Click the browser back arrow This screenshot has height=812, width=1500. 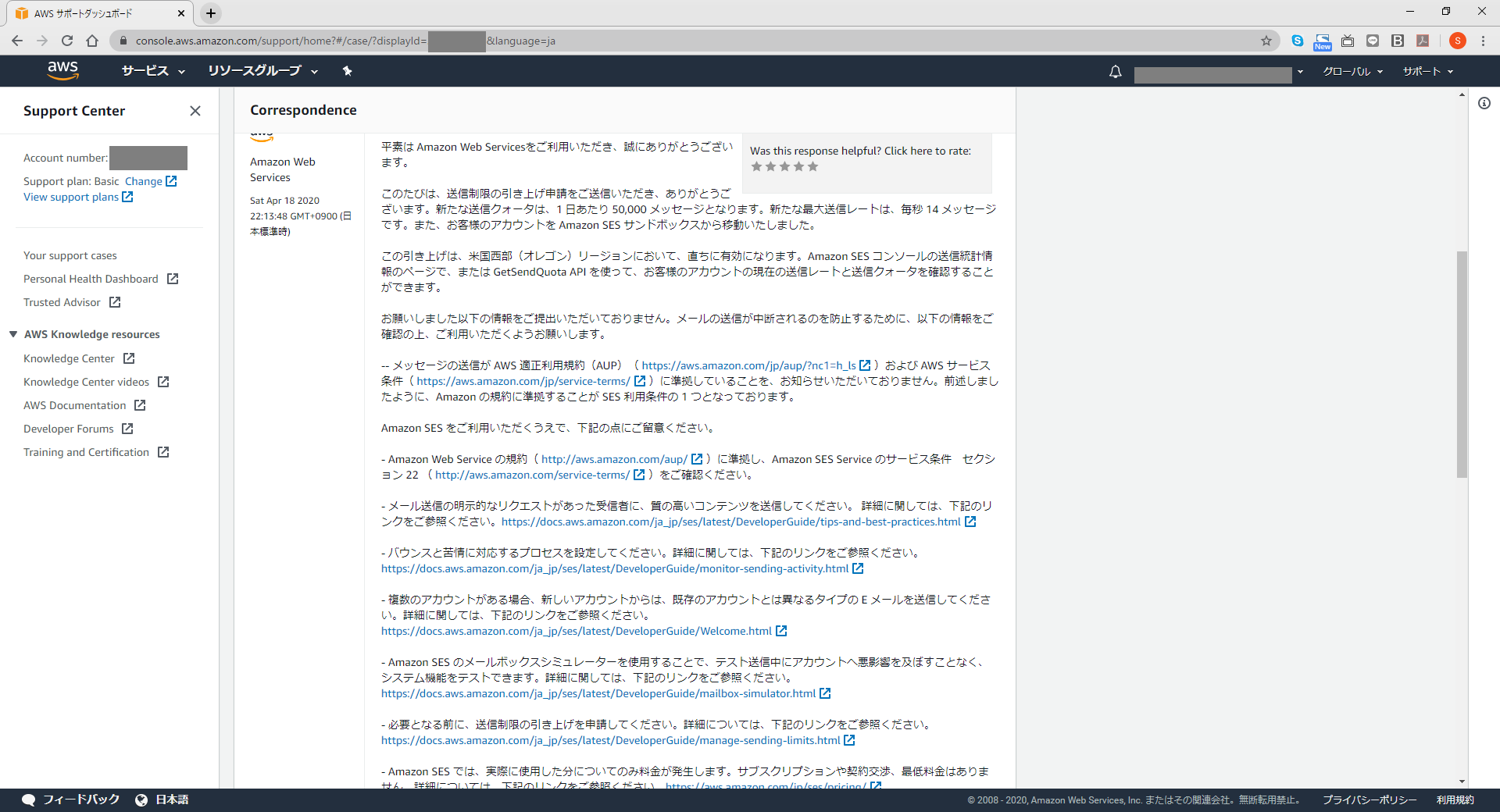[17, 41]
